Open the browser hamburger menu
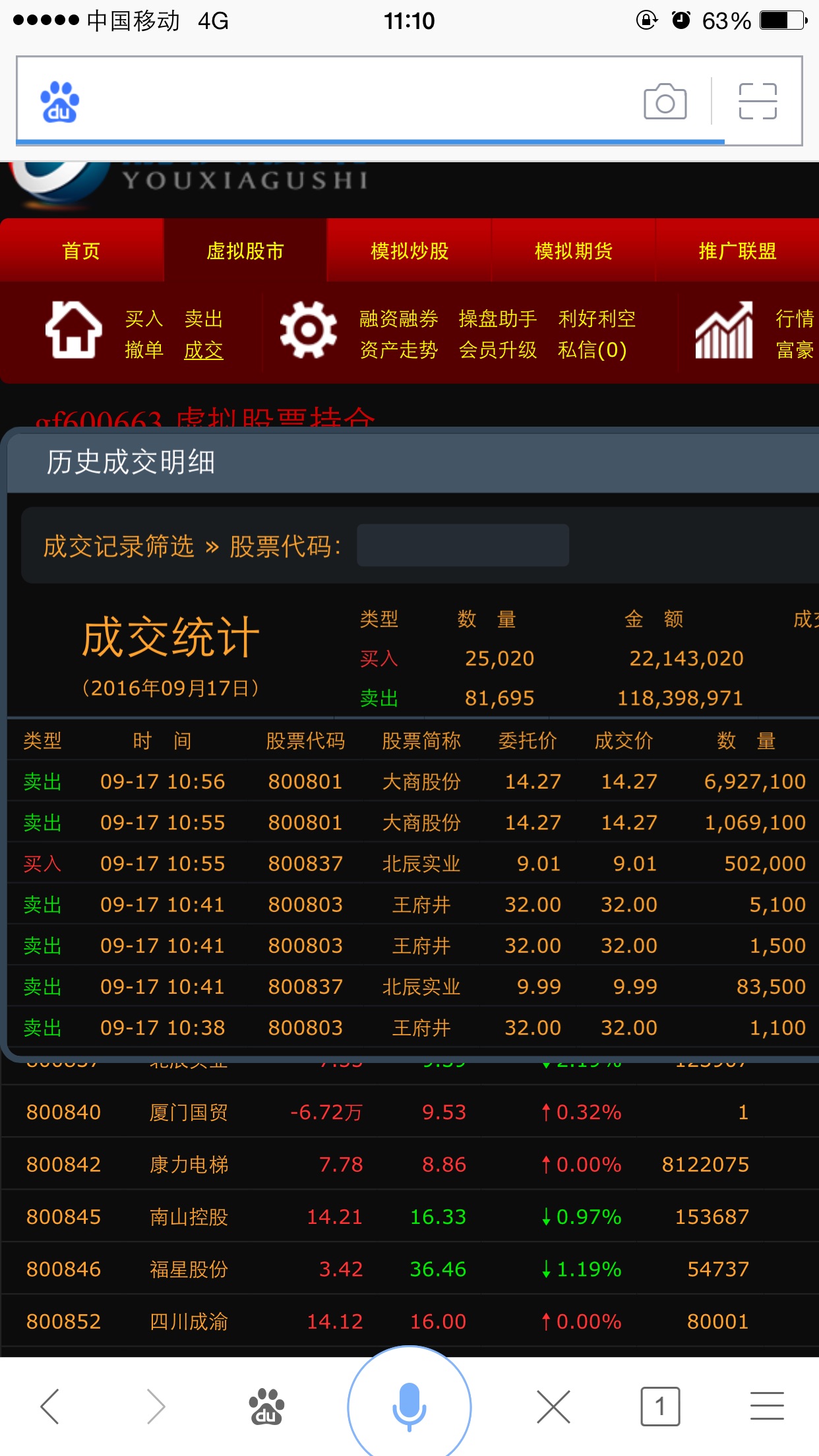The height and width of the screenshot is (1456, 819). (x=766, y=1406)
